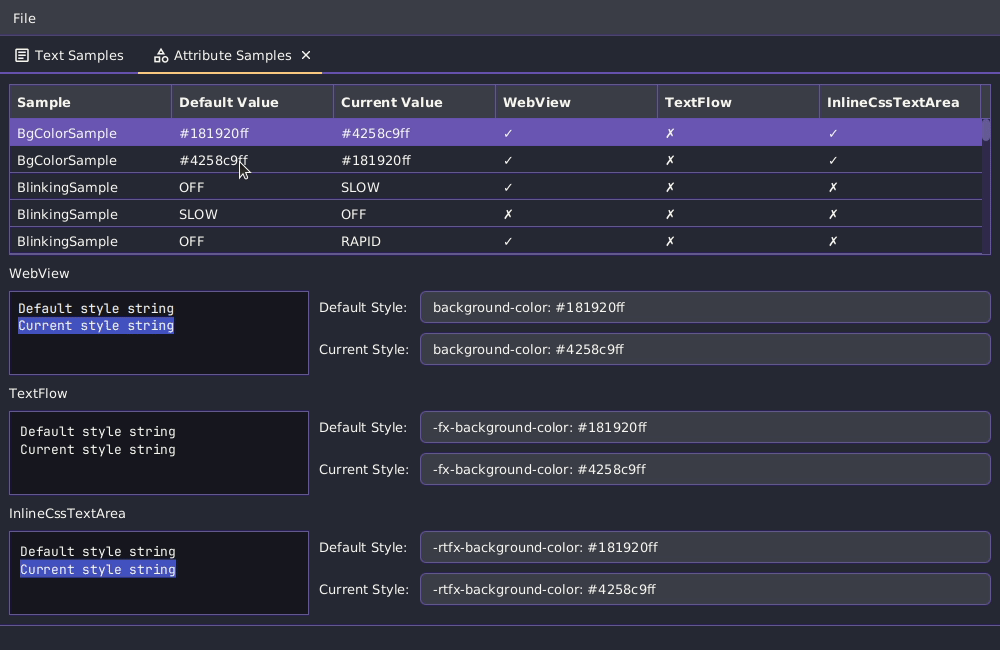Click the Current Value column header
1000x650 pixels.
[x=414, y=102]
